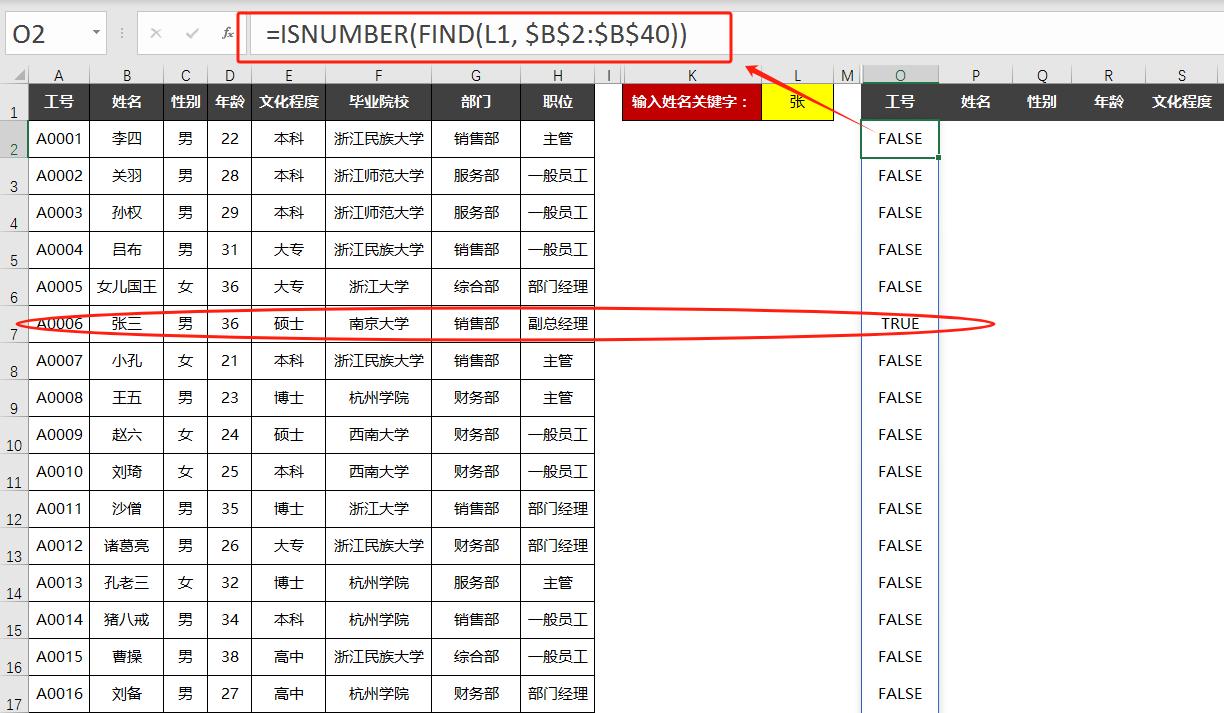Click cell O2 showing FALSE
The image size is (1224, 713).
[900, 139]
